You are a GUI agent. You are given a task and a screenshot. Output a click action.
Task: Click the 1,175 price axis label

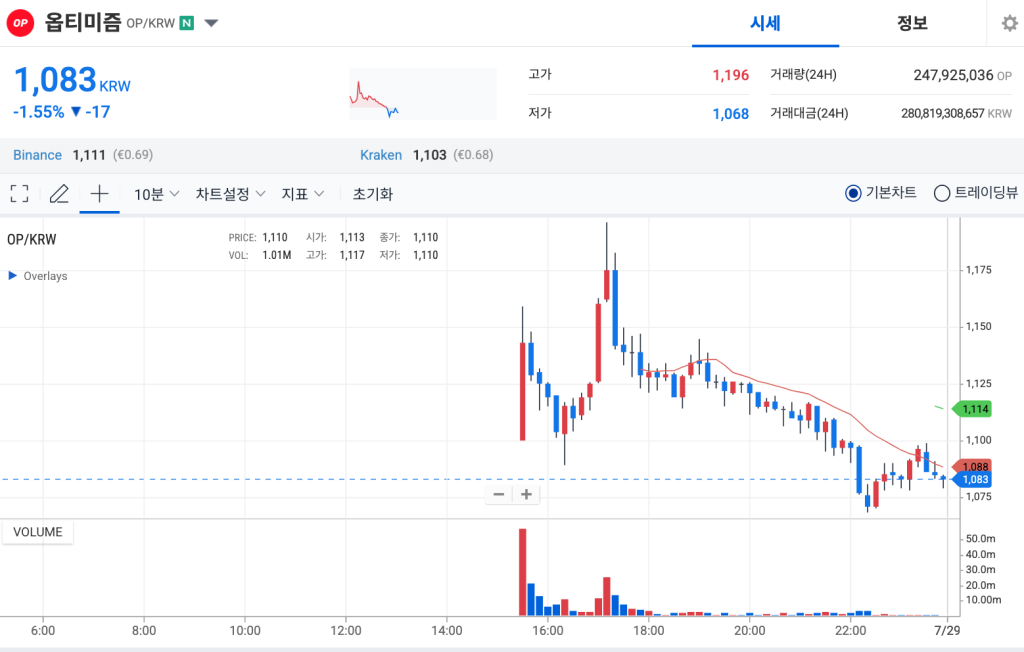click(x=978, y=270)
